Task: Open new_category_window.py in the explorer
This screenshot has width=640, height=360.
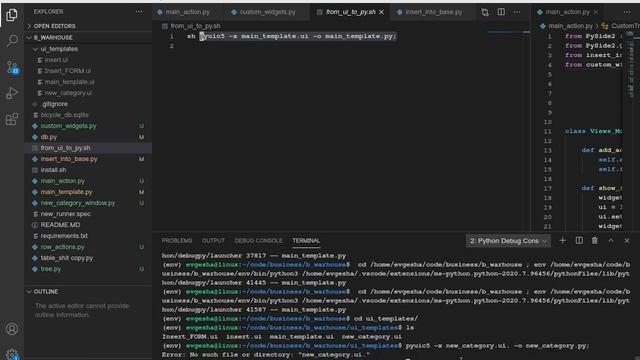Action: click(88, 203)
